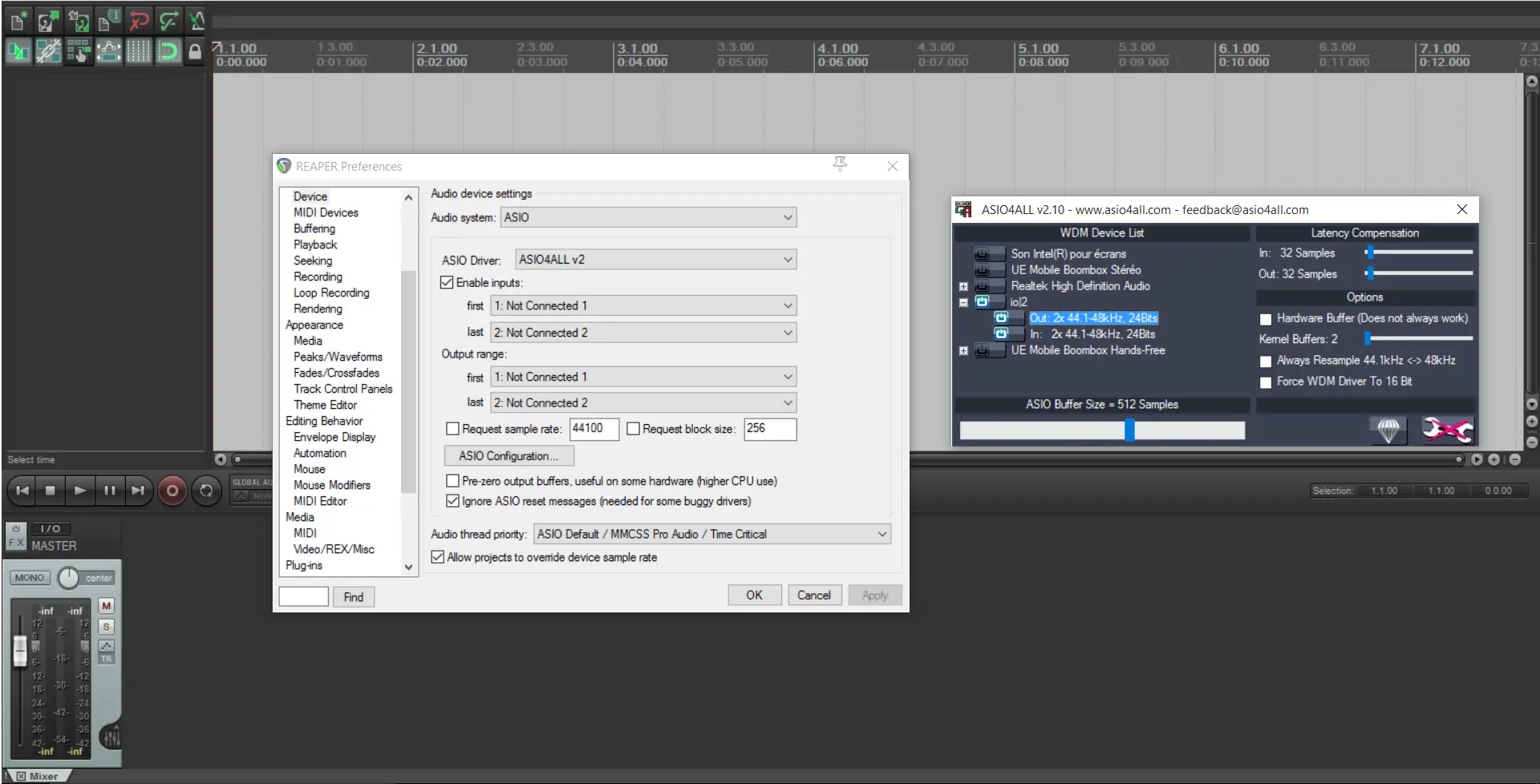Enable the Request sample rate checkbox
Image resolution: width=1540 pixels, height=784 pixels.
click(x=452, y=429)
